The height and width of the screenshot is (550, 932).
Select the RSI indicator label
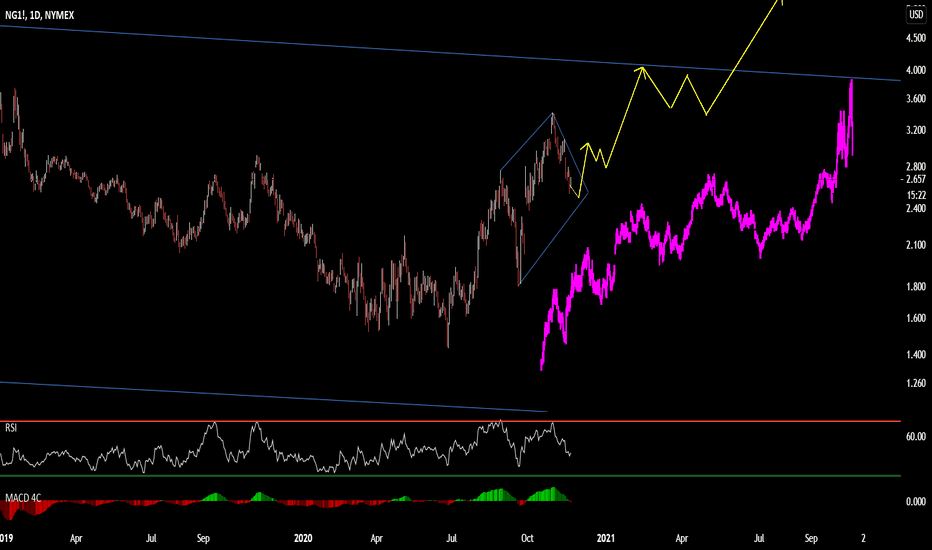[x=11, y=428]
